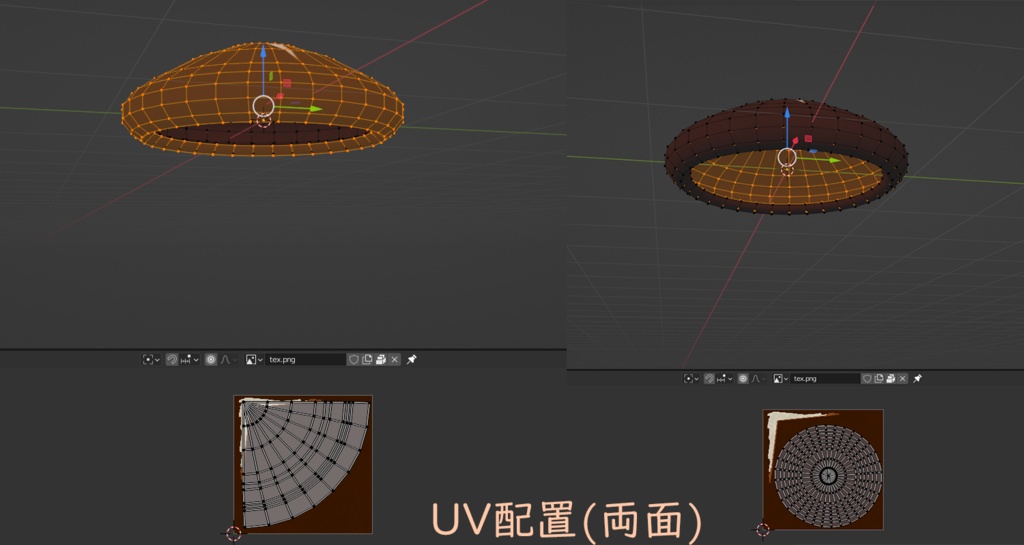Image resolution: width=1024 pixels, height=545 pixels.
Task: Expand snap target options in right UV editor
Action: [724, 379]
